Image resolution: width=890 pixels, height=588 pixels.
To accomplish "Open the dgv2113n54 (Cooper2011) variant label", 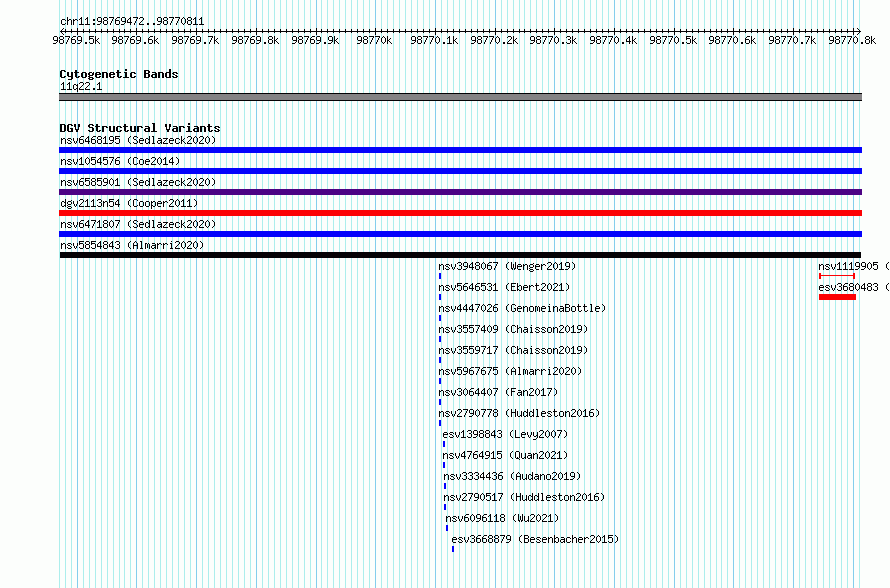I will click(129, 203).
